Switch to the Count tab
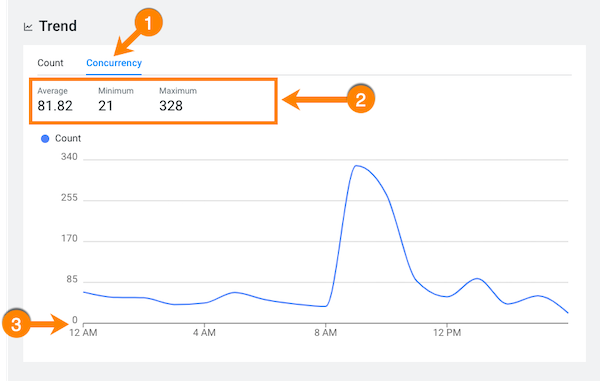Viewport: 600px width, 381px height. coord(50,63)
